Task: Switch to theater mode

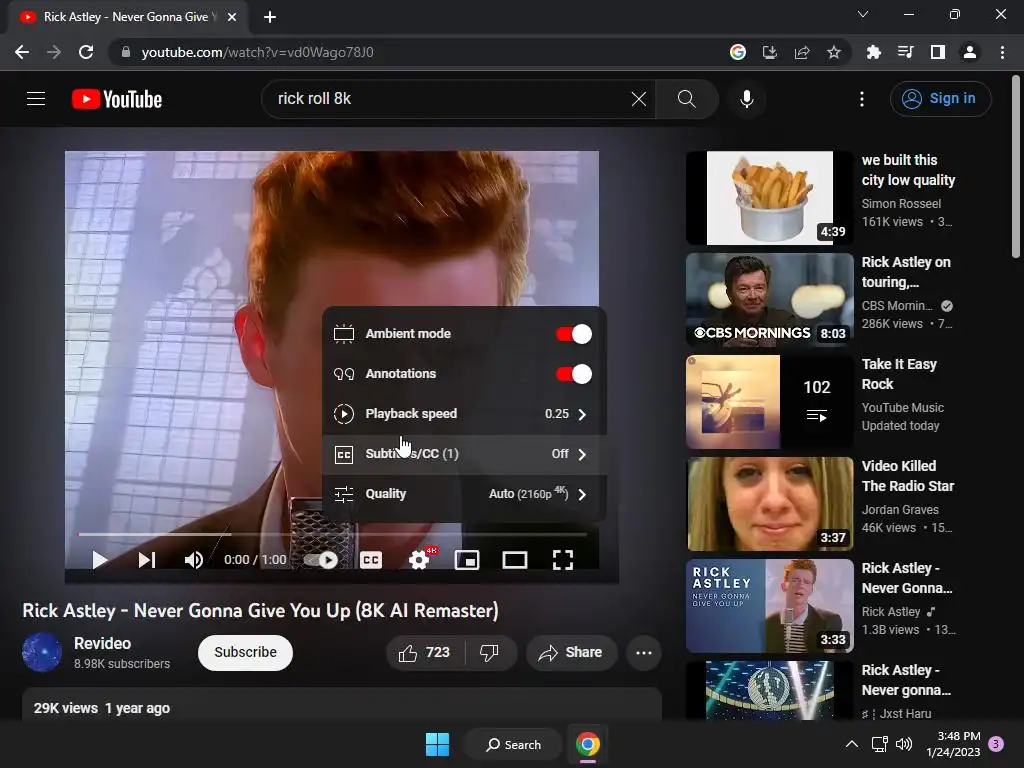Action: 515,560
